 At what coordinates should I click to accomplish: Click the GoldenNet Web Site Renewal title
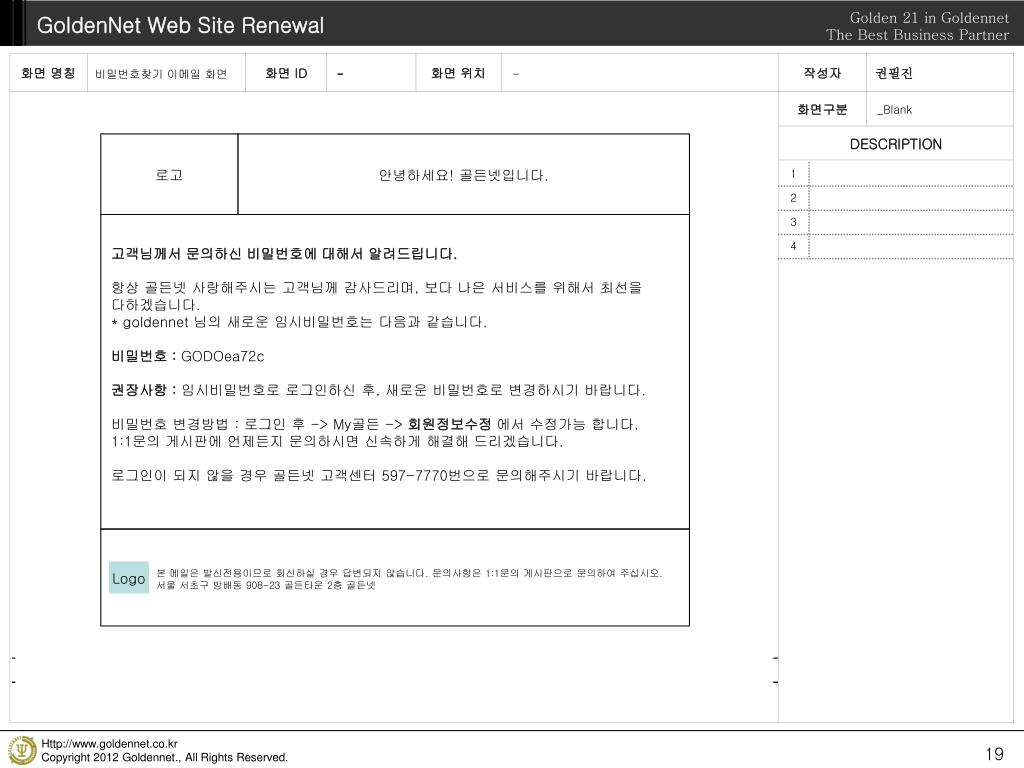click(x=180, y=25)
